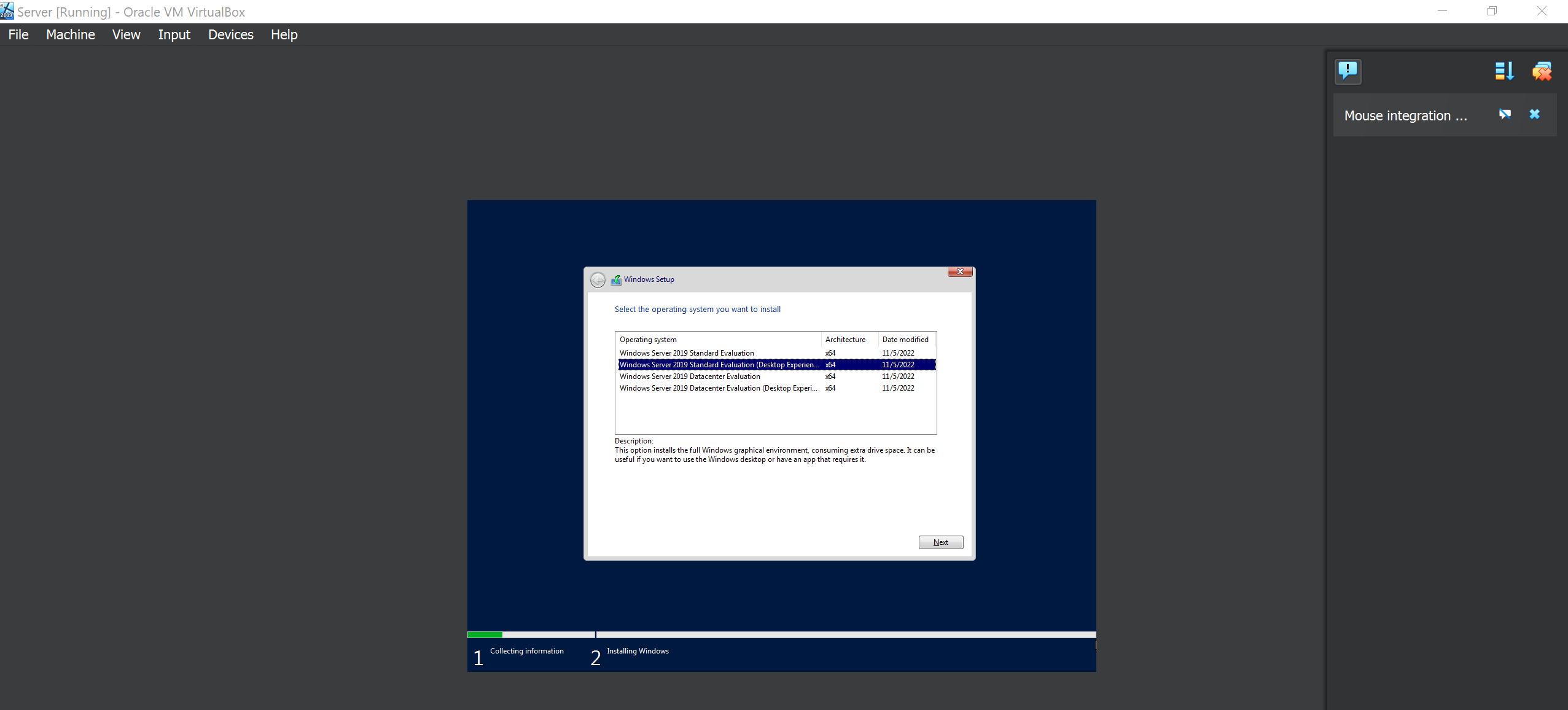1568x710 pixels.
Task: Select Datacenter Evaluation (Desktop Experience) row
Action: (776, 388)
